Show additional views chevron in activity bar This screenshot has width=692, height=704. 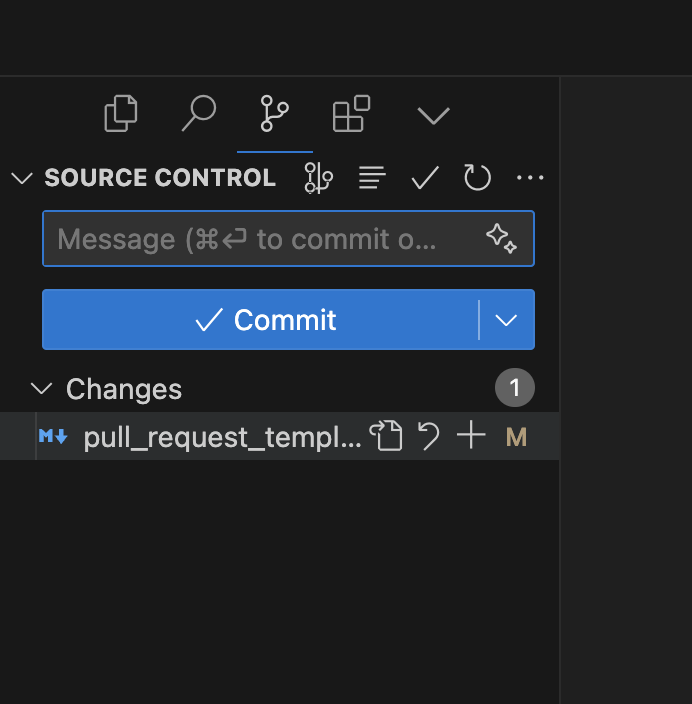tap(433, 116)
